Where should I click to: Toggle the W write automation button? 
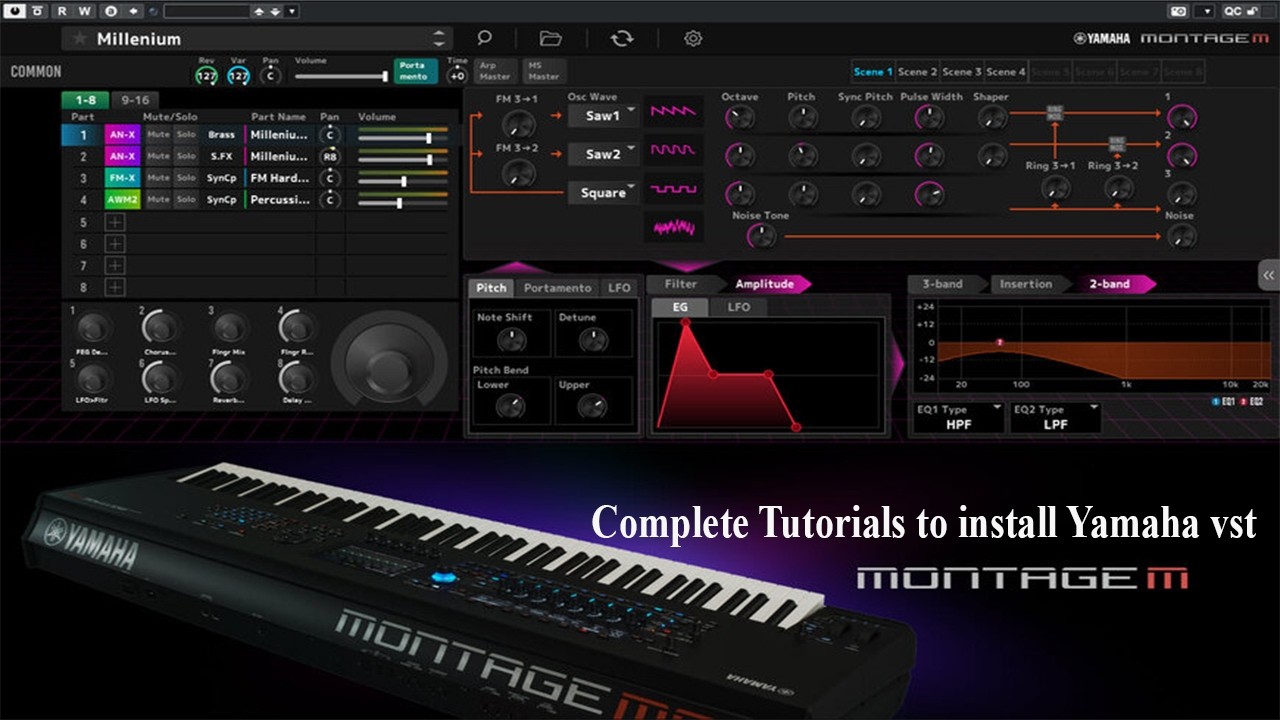pos(84,11)
